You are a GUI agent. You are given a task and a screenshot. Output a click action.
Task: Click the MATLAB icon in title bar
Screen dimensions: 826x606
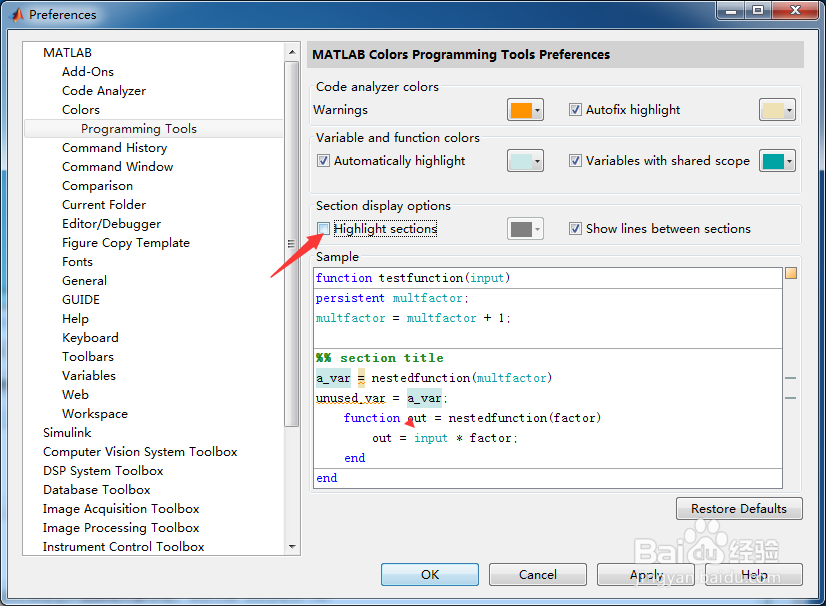pos(17,14)
